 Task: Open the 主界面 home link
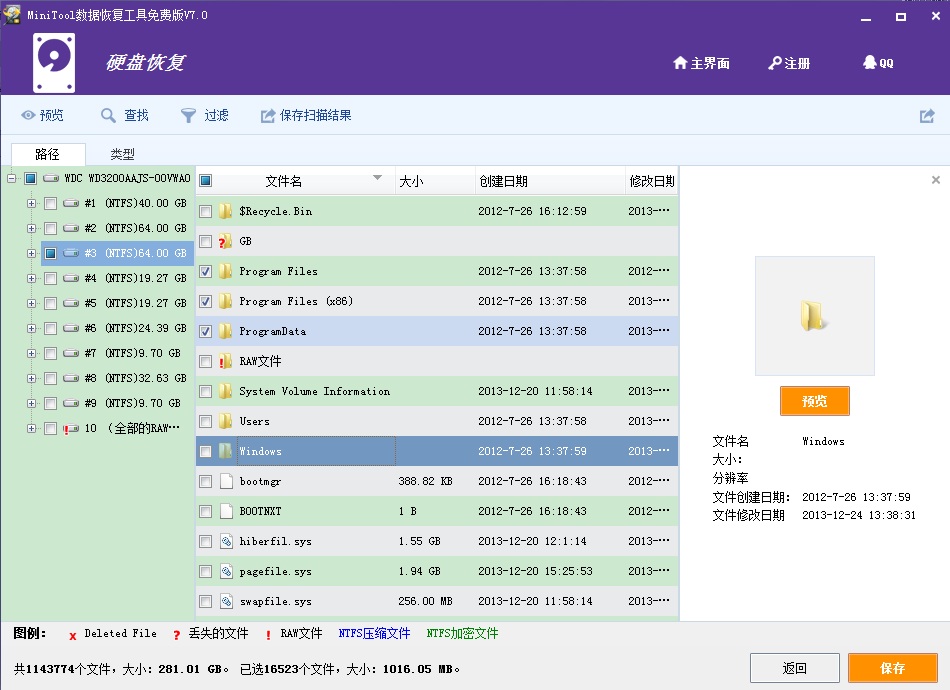[x=702, y=63]
